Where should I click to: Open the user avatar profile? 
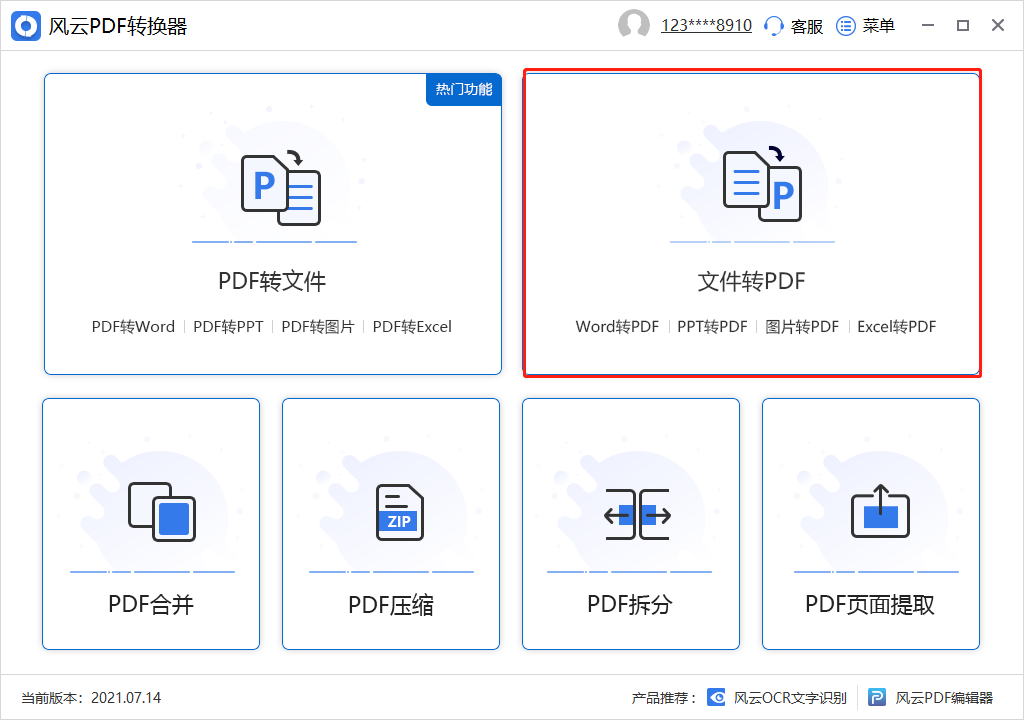(633, 25)
